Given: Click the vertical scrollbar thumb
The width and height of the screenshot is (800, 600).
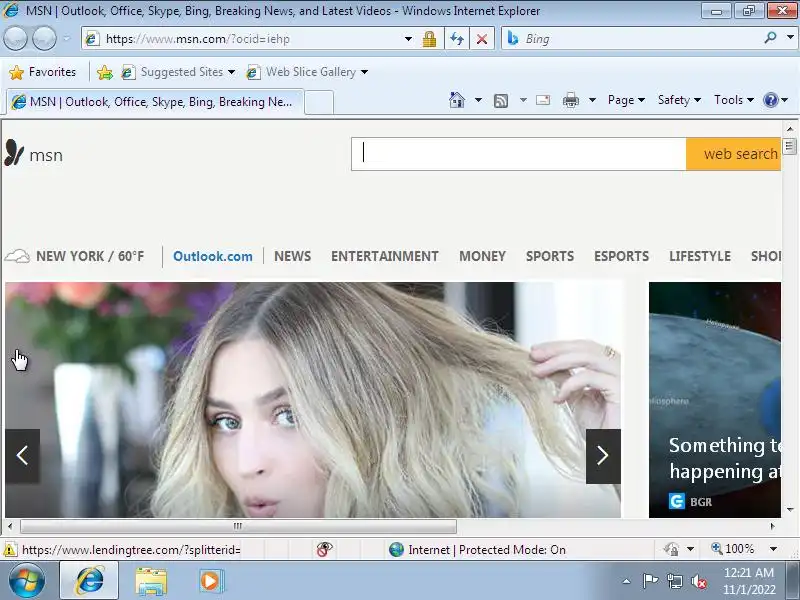Looking at the screenshot, I should tap(790, 146).
